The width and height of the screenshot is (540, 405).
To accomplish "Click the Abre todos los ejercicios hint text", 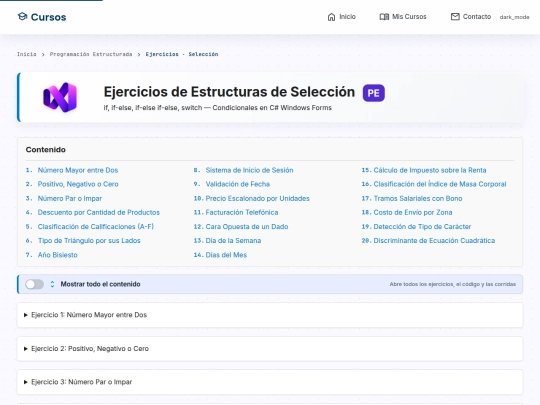I will pos(453,284).
